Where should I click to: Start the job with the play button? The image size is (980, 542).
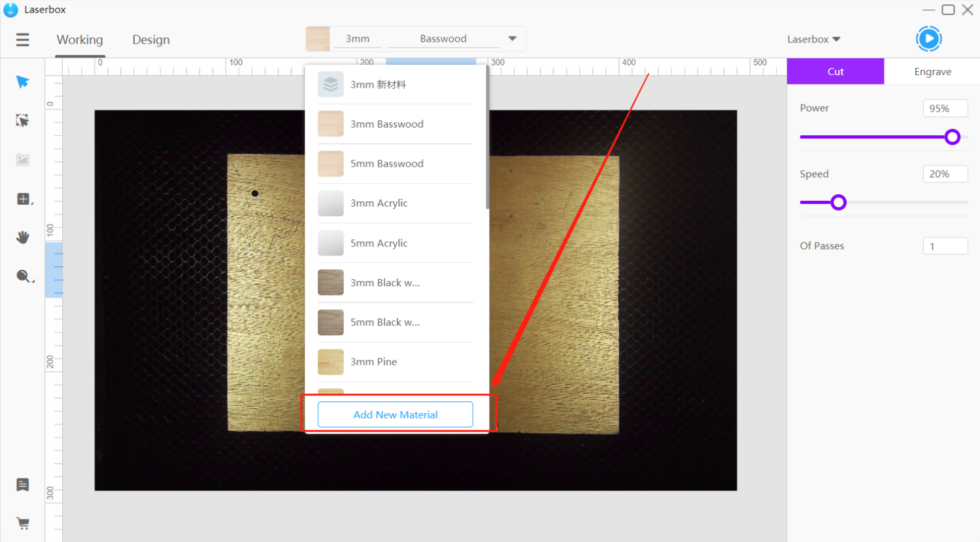coord(929,39)
